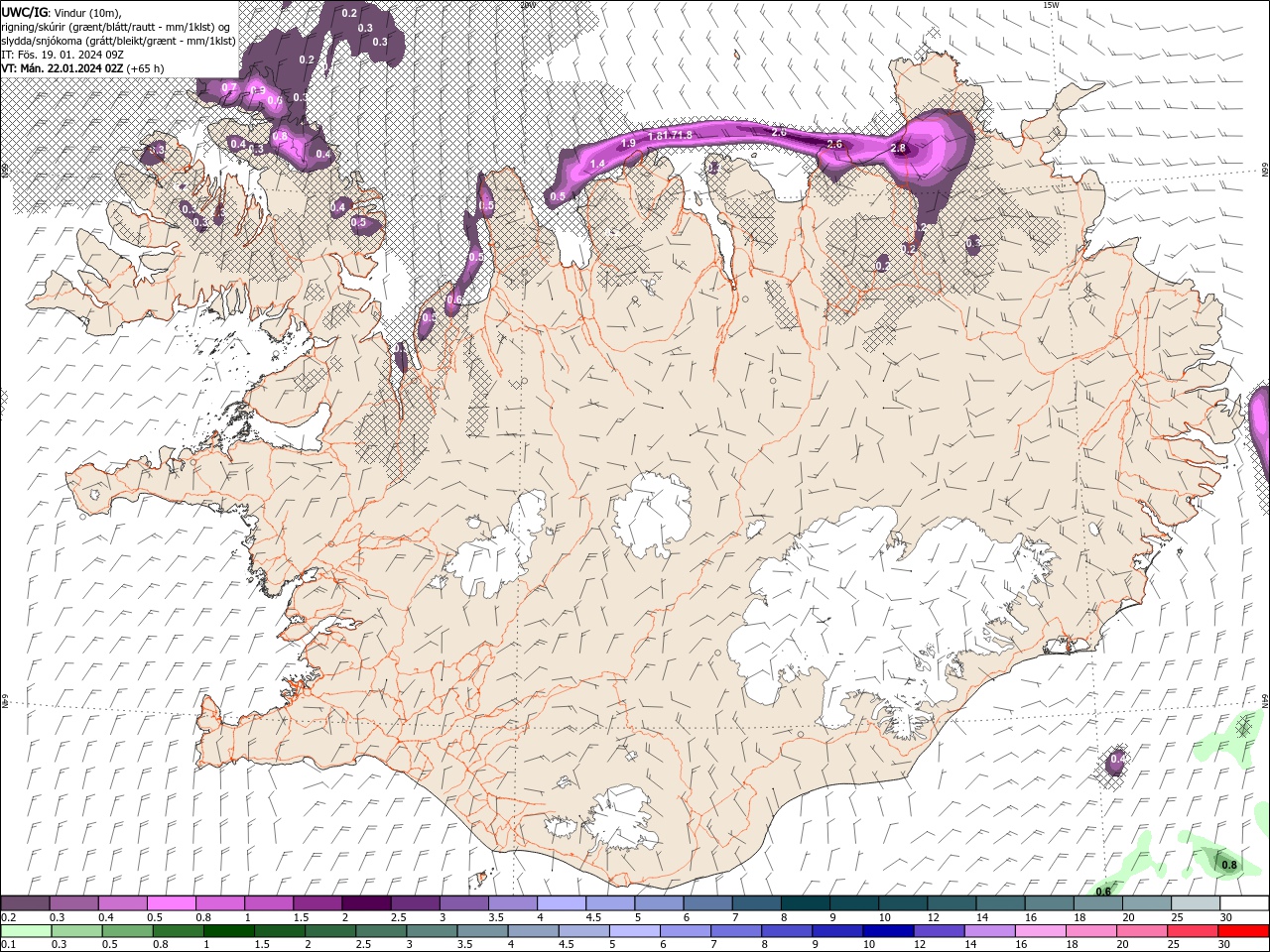This screenshot has height=952, width=1270.
Task: Click the "VT: Mán. 22.01.2024 02Z (+65 h)" line
Action: [82, 68]
